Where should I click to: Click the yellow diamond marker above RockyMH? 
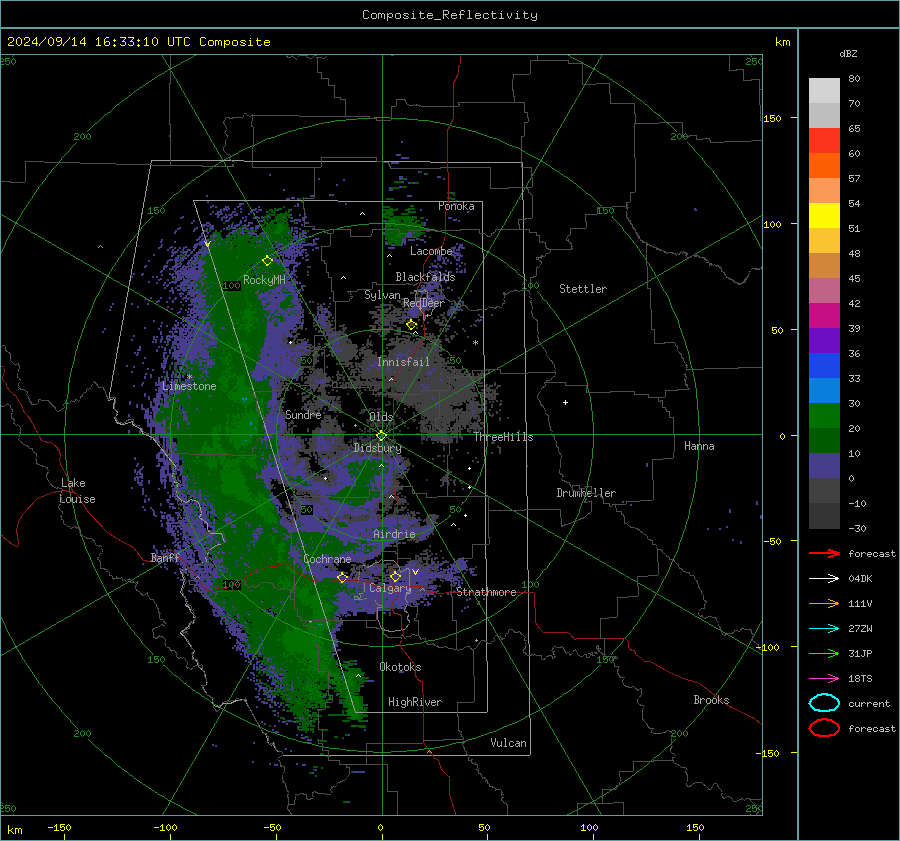pyautogui.click(x=267, y=261)
